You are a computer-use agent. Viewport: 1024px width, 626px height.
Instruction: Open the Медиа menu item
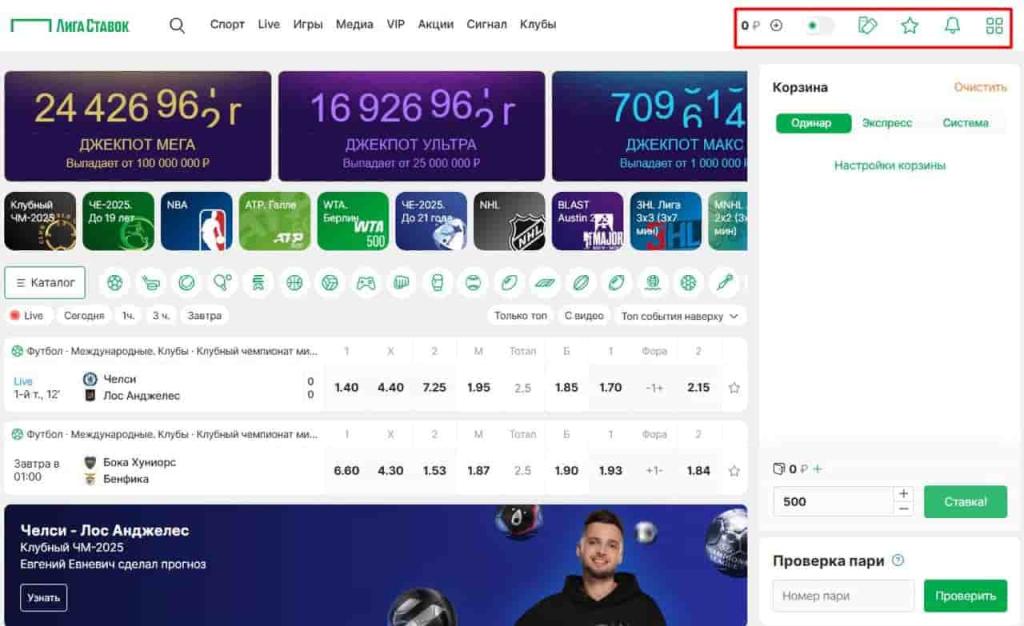pyautogui.click(x=355, y=24)
